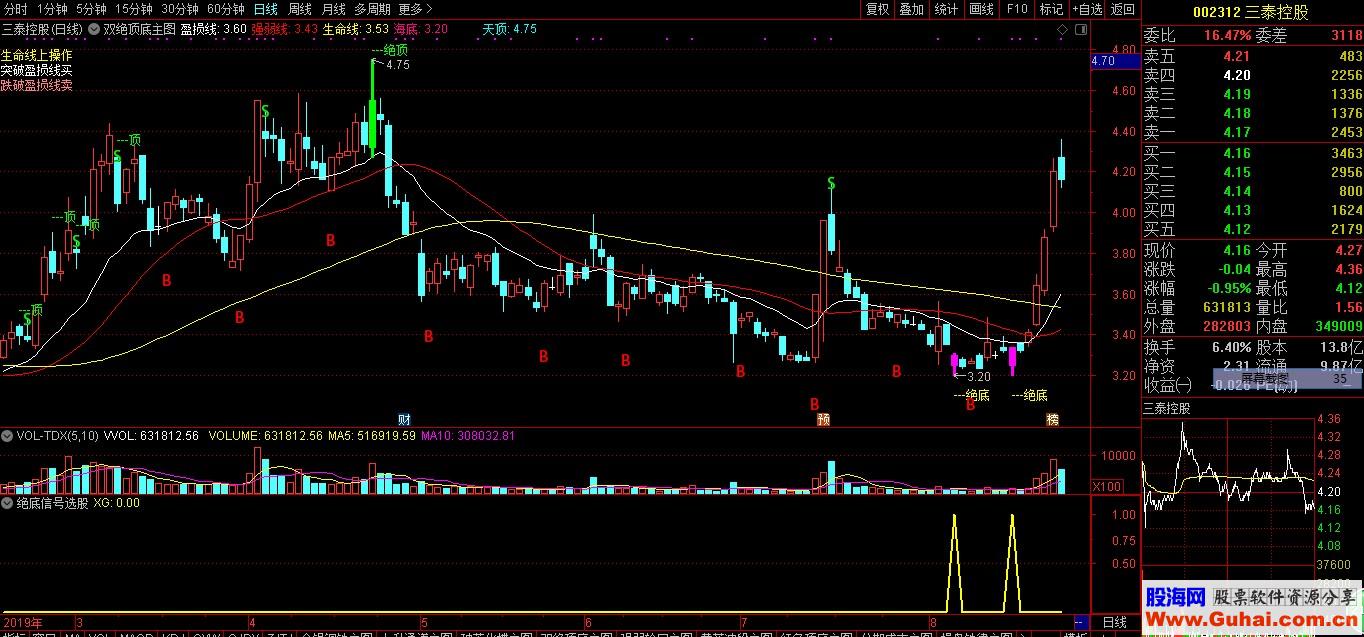1364x637 pixels.
Task: Switch to 分时 intraday view
Action: point(15,9)
